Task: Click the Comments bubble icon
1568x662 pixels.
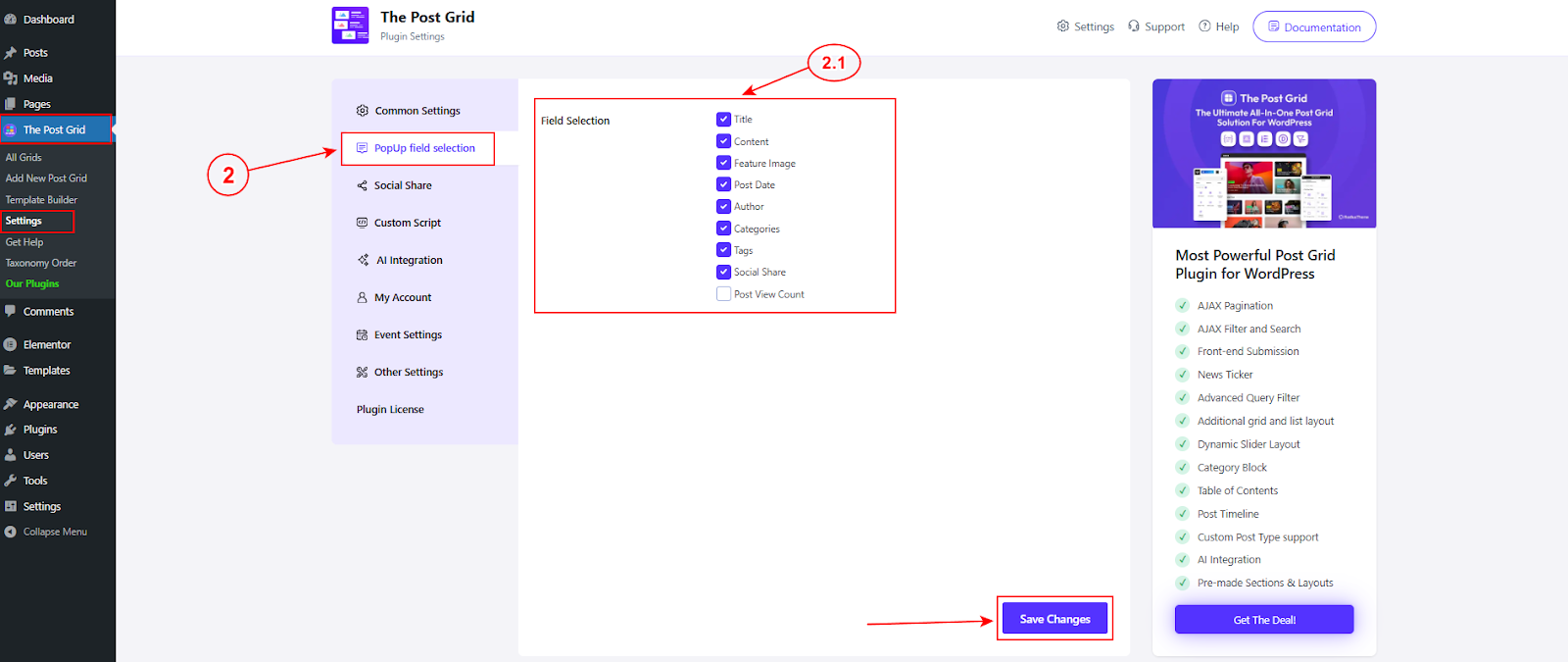Action: (11, 311)
